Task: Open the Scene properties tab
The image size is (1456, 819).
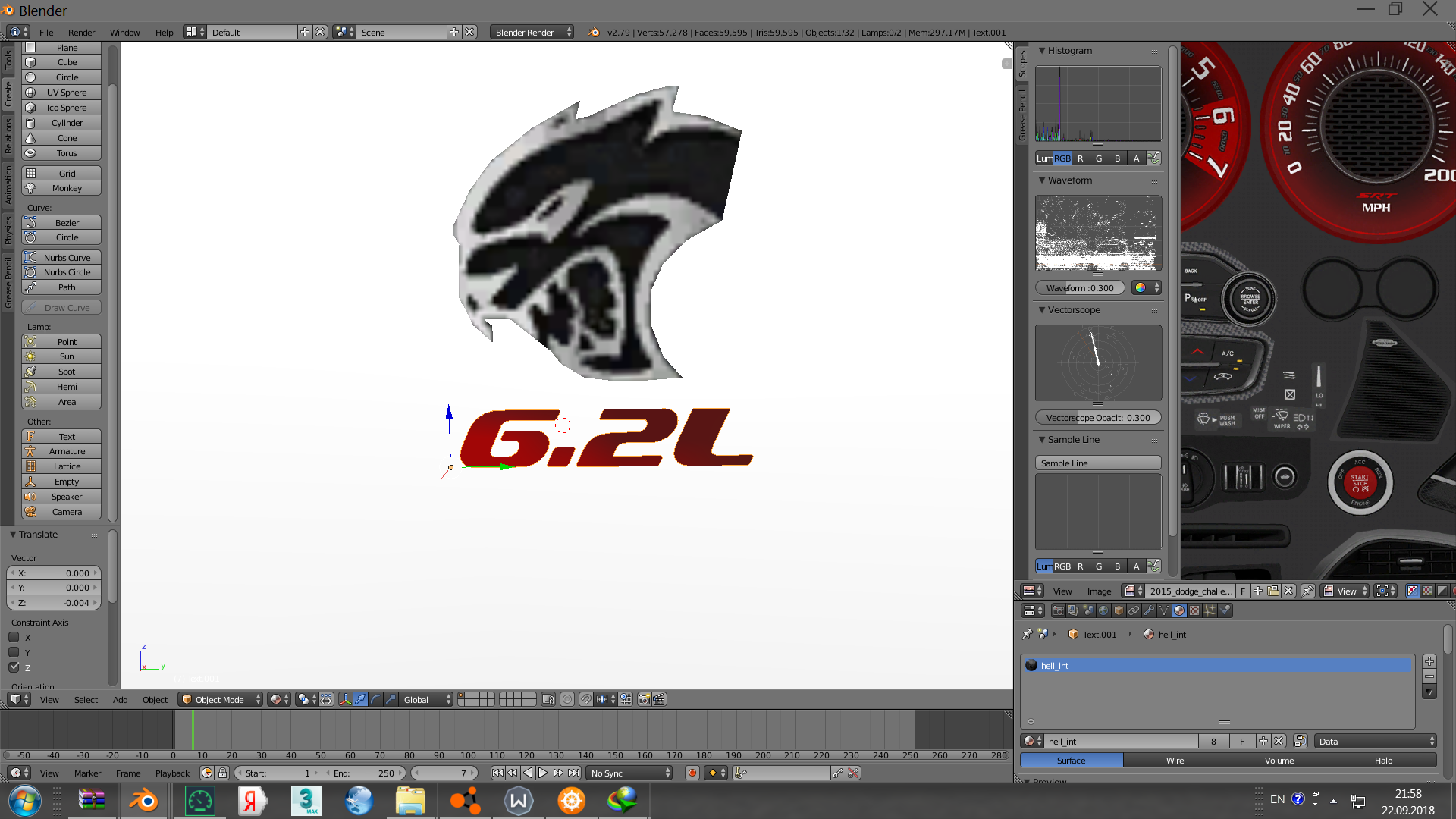Action: [x=1088, y=610]
